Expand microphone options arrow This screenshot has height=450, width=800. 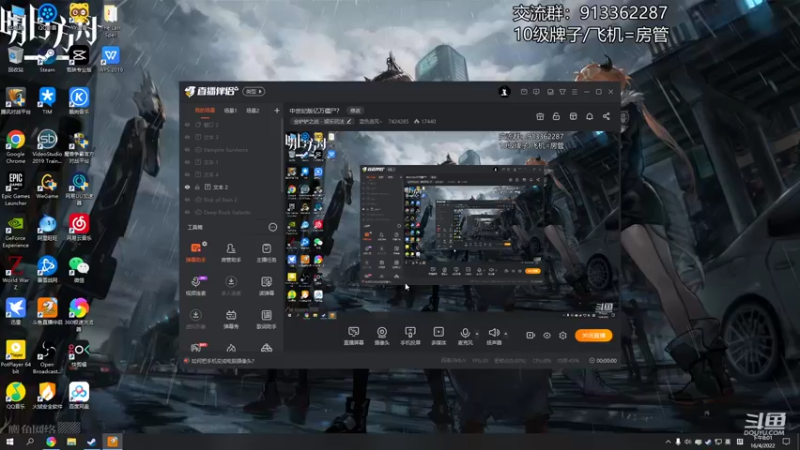477,334
